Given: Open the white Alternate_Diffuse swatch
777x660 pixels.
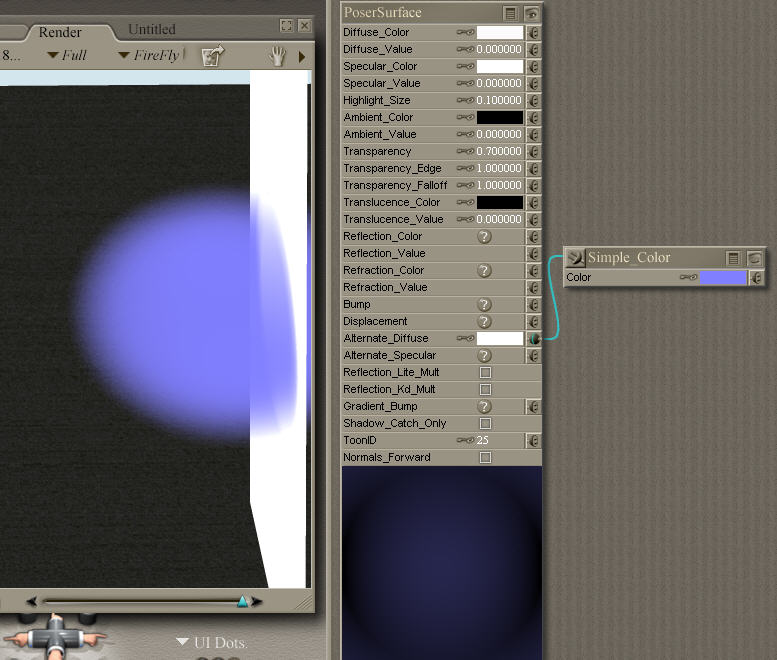Looking at the screenshot, I should pos(500,338).
